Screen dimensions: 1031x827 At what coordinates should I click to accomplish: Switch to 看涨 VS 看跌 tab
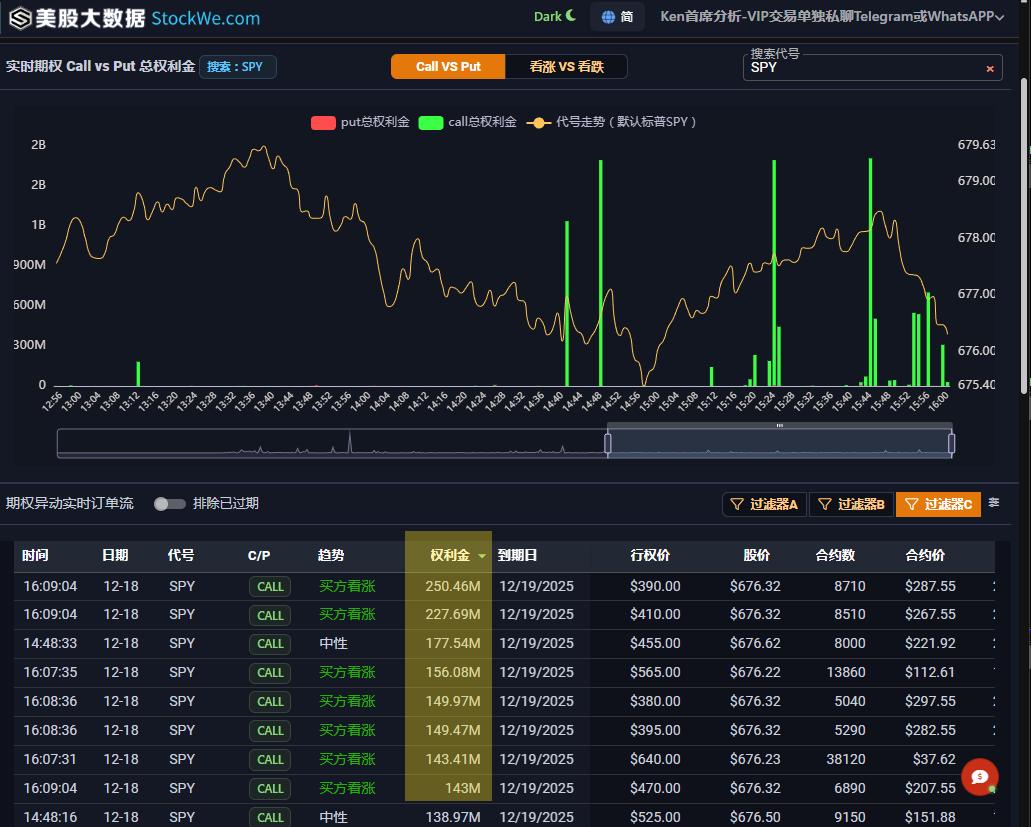(566, 67)
